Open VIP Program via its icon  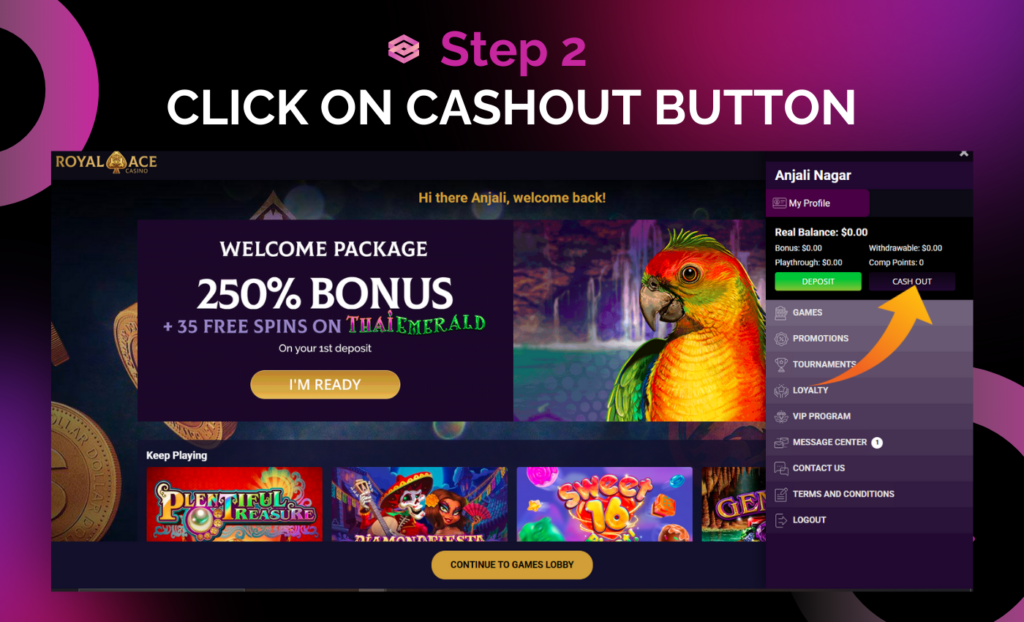(x=781, y=416)
